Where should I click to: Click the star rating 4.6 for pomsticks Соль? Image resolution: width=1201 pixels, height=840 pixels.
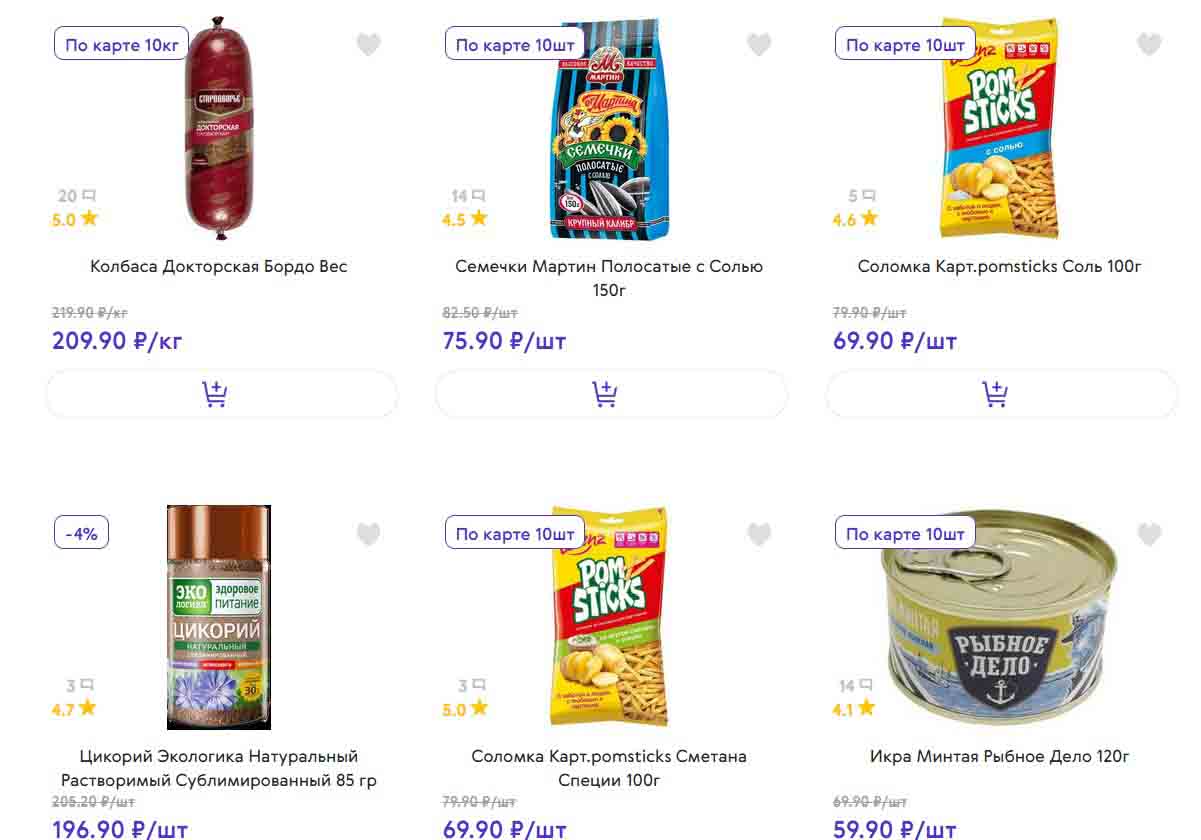pos(855,219)
